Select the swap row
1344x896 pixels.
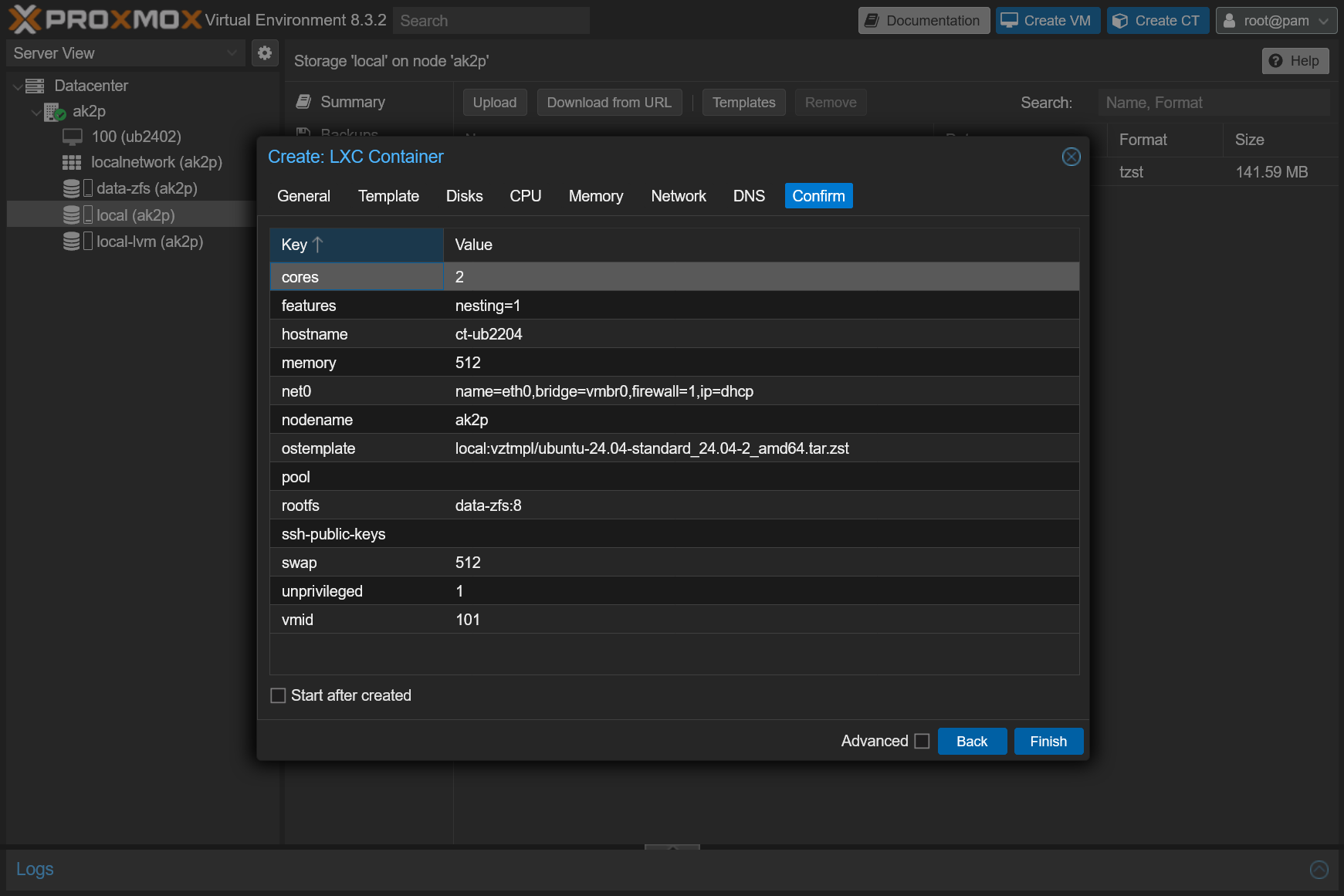coord(675,562)
